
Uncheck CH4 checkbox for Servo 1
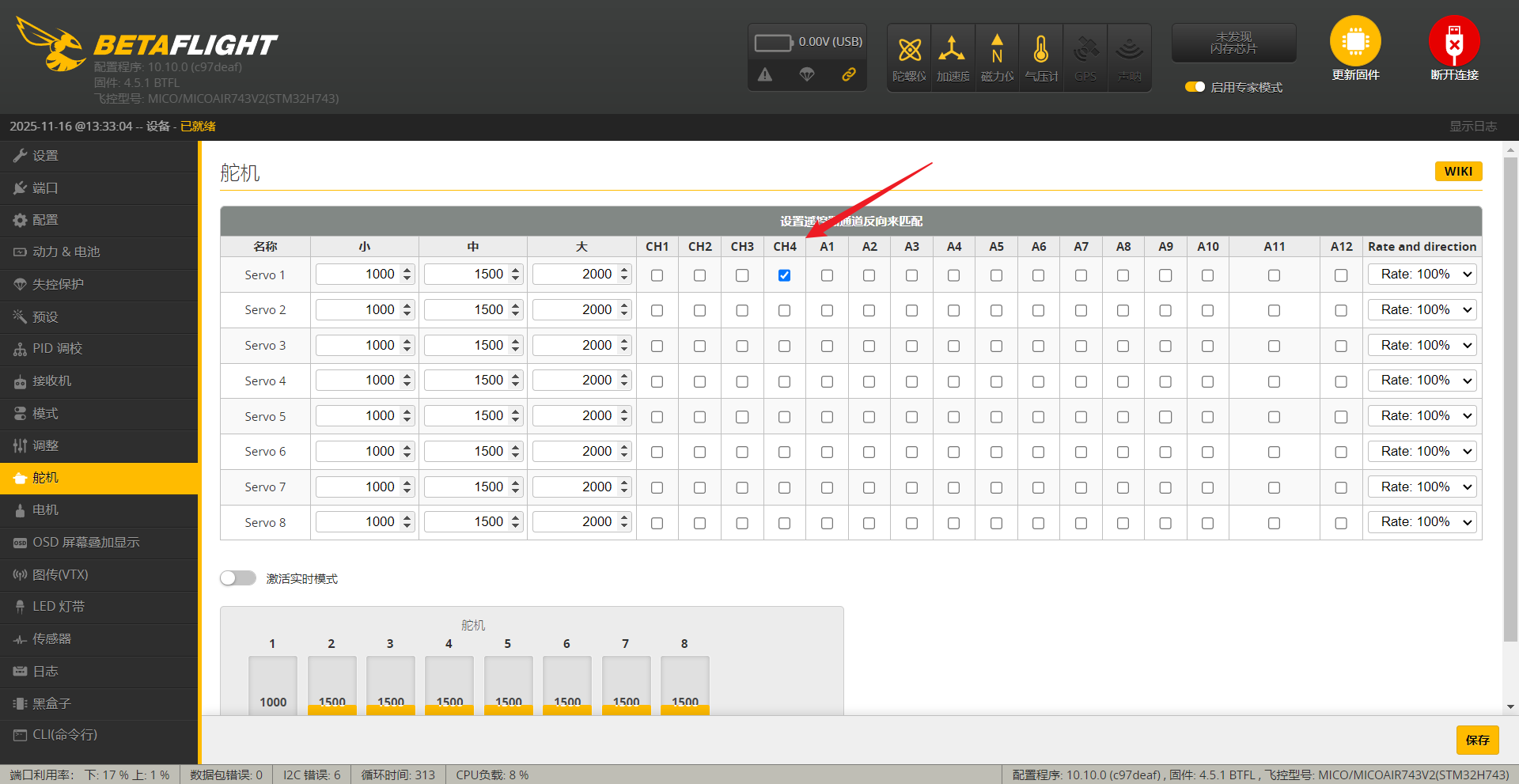click(x=784, y=275)
